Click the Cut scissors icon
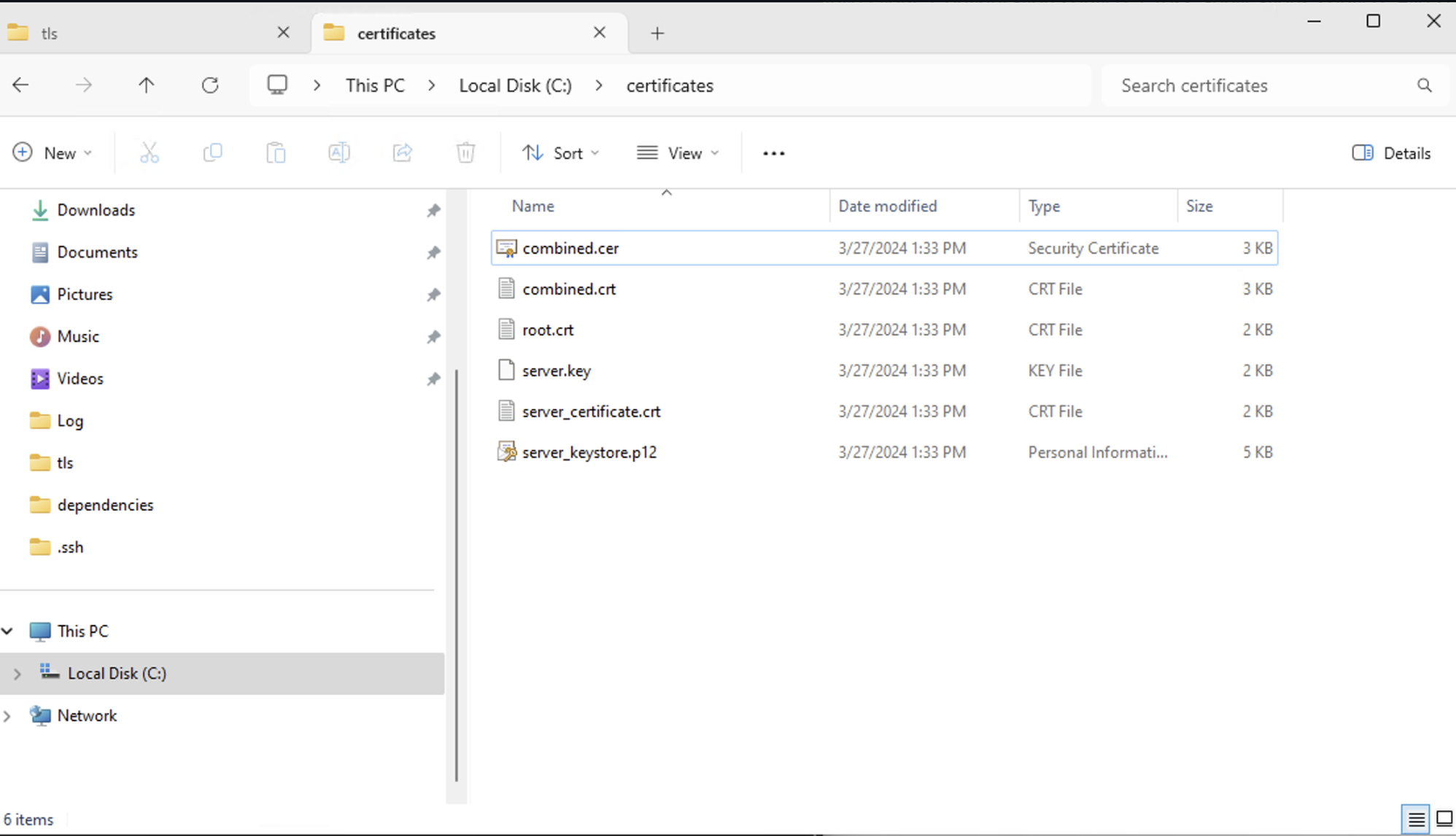This screenshot has height=836, width=1456. click(149, 152)
